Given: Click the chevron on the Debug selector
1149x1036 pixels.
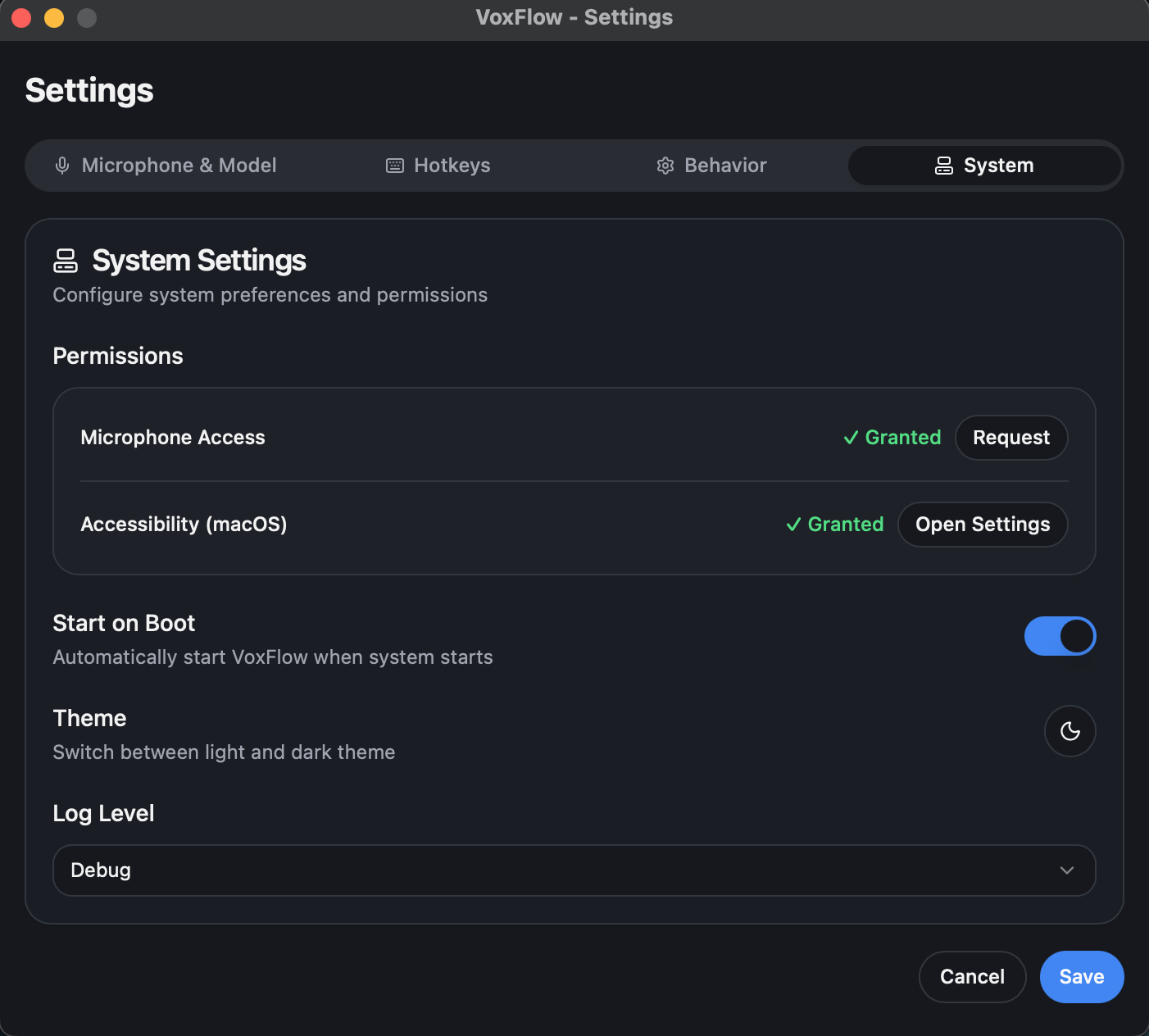Looking at the screenshot, I should 1066,870.
